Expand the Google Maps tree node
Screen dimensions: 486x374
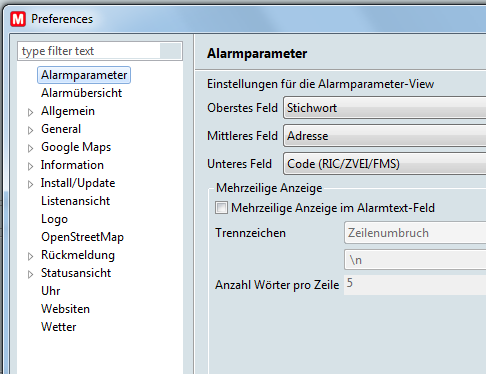pyautogui.click(x=30, y=148)
